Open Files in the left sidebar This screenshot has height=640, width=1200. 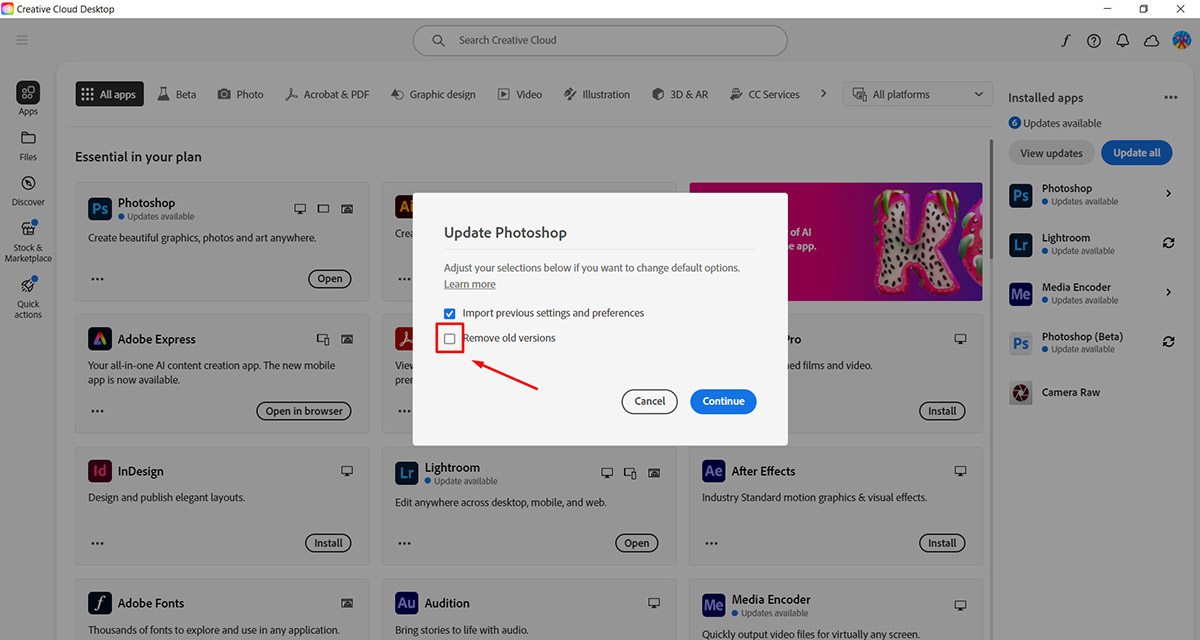(28, 144)
